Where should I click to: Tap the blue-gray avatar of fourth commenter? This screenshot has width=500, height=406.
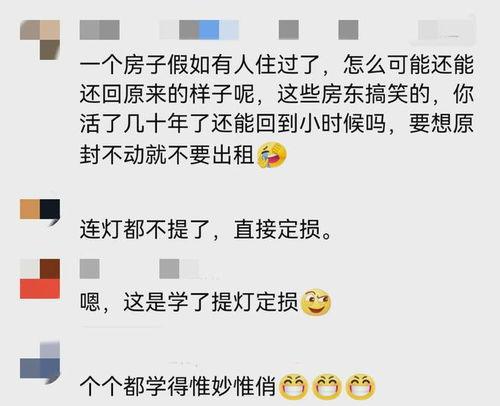pyautogui.click(x=40, y=363)
